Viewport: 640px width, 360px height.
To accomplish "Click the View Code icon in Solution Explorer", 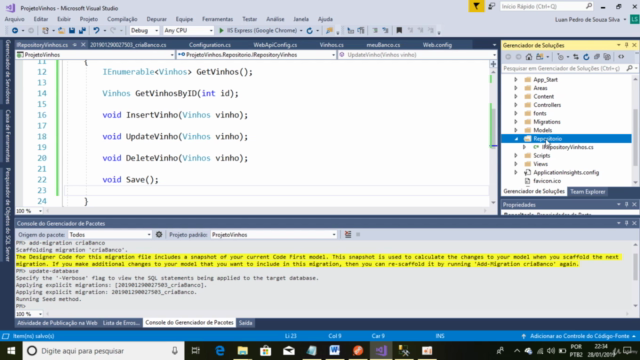I will pos(621,57).
